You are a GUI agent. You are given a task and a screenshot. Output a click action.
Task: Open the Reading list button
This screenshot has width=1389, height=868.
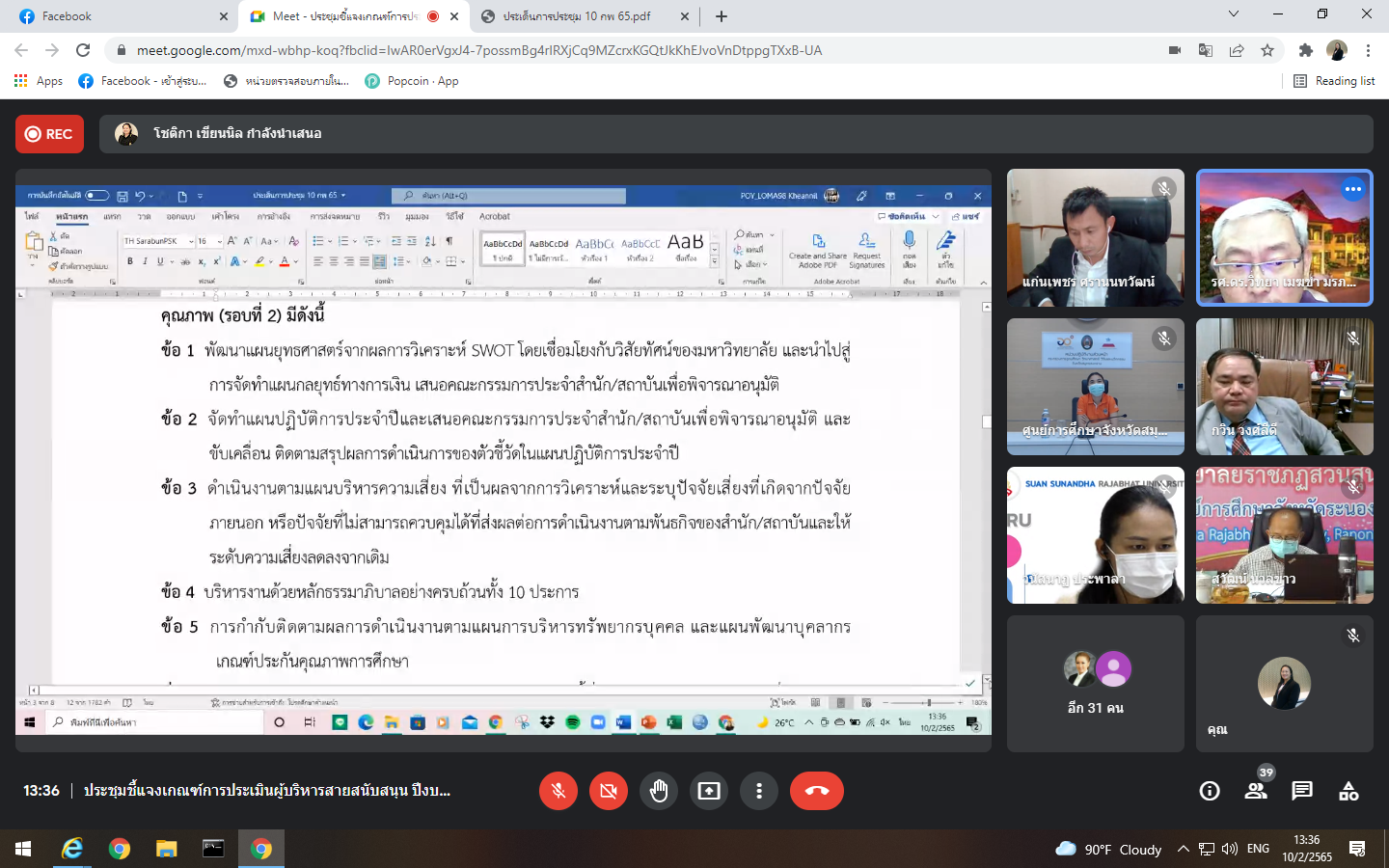click(1334, 81)
